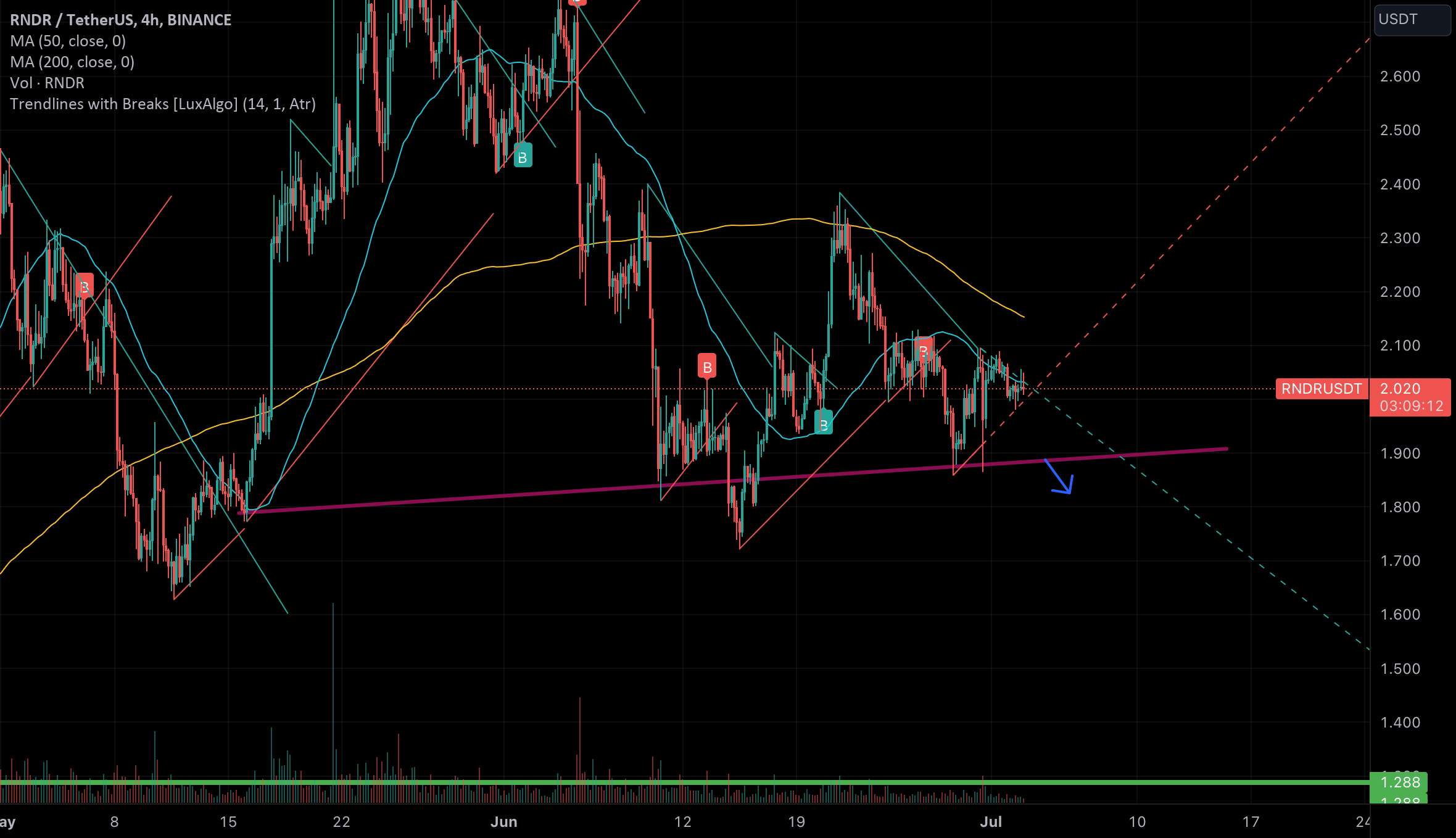Click the 8 date label on time axis
Screen dimensions: 1456x838
[114, 822]
